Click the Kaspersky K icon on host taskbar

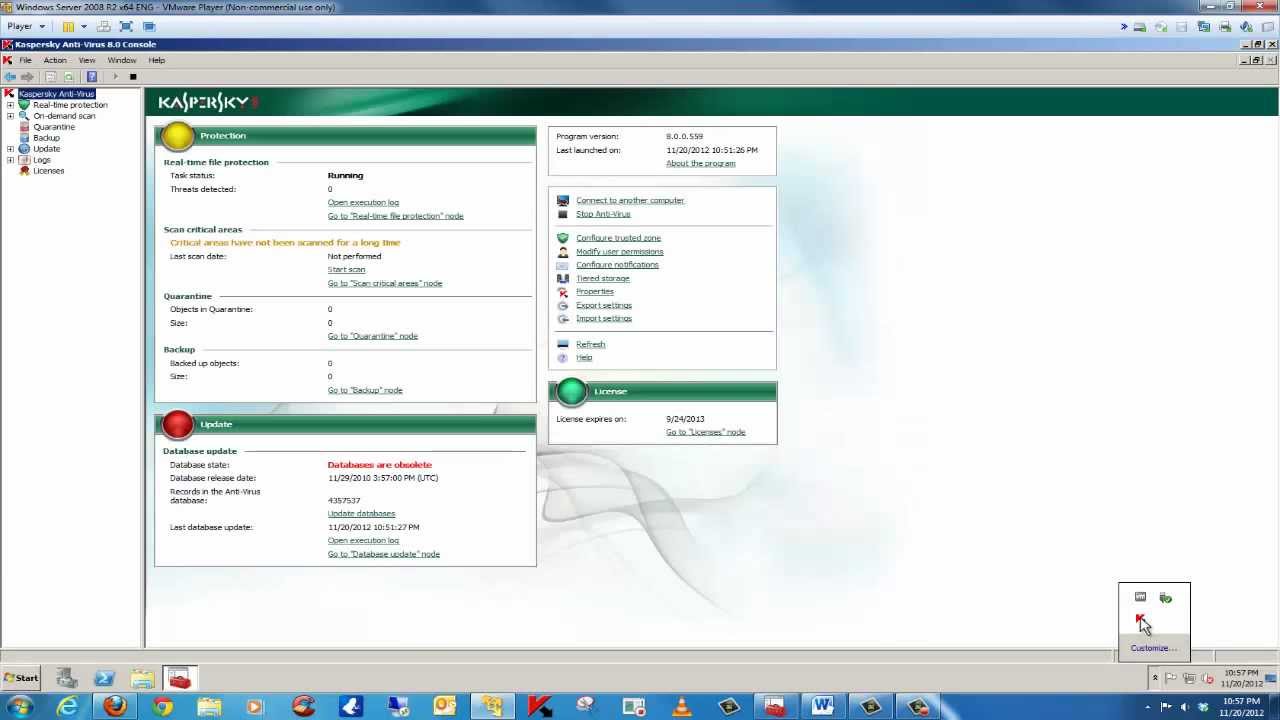click(x=540, y=706)
